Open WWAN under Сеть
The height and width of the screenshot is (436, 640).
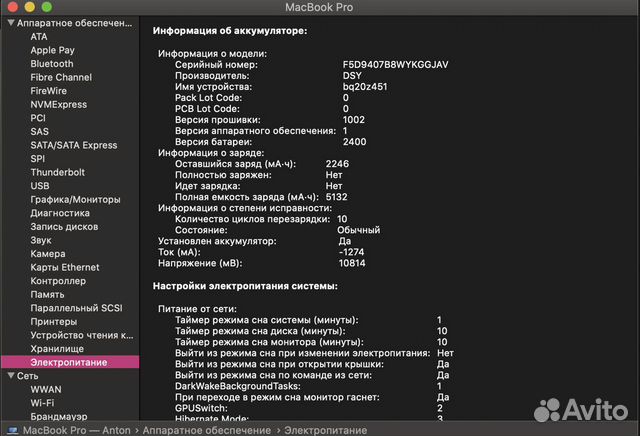(x=46, y=389)
